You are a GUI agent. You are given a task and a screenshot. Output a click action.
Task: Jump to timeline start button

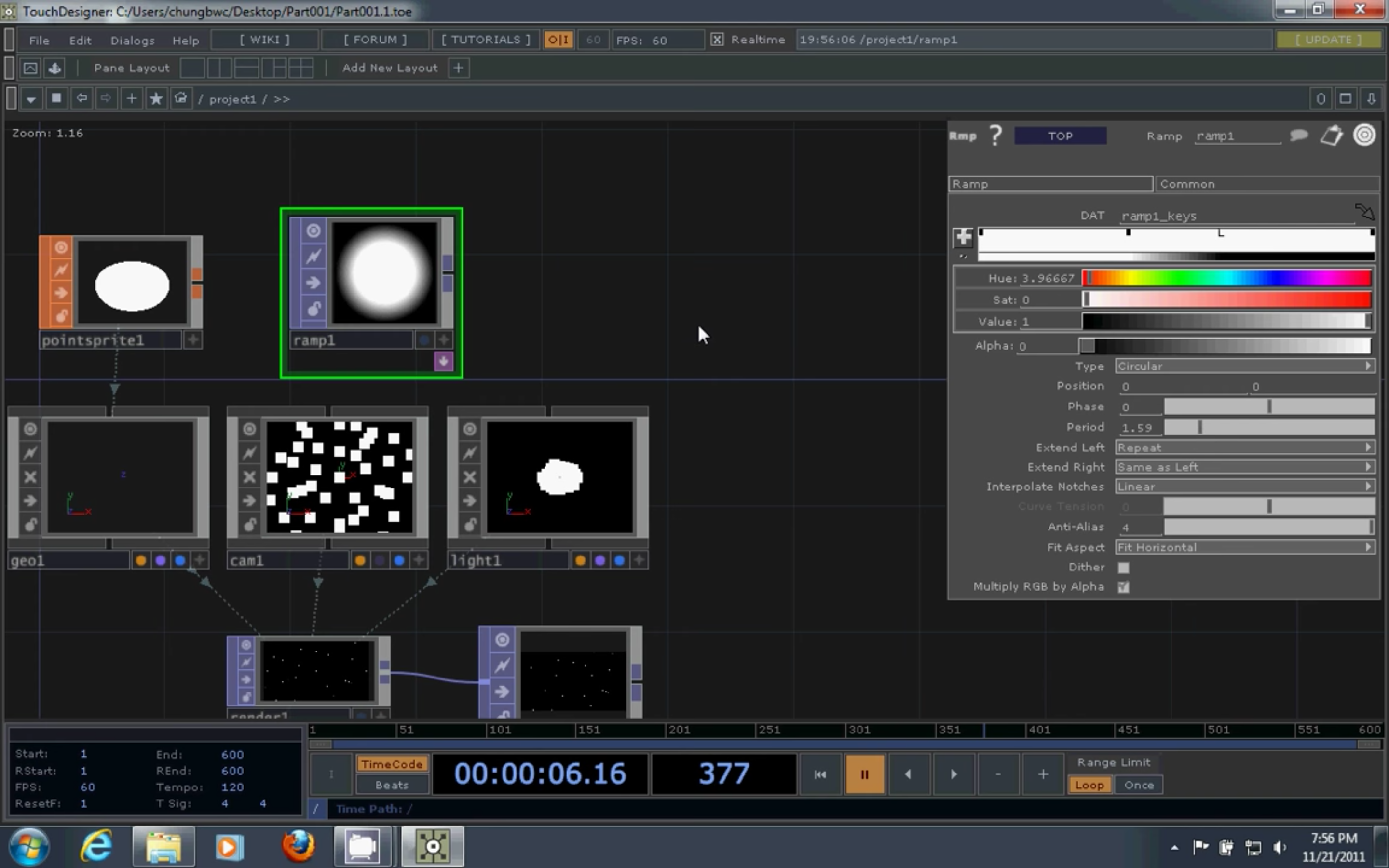[820, 774]
